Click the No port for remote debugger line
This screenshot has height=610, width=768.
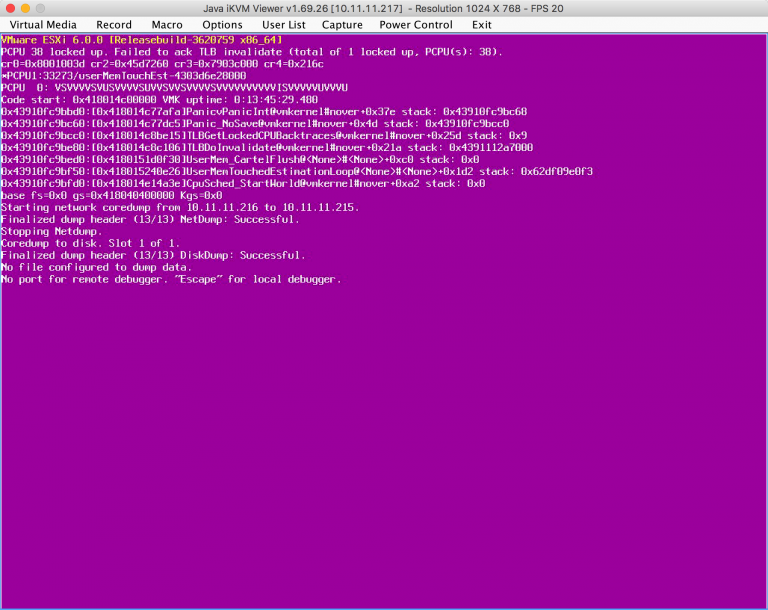(x=171, y=279)
